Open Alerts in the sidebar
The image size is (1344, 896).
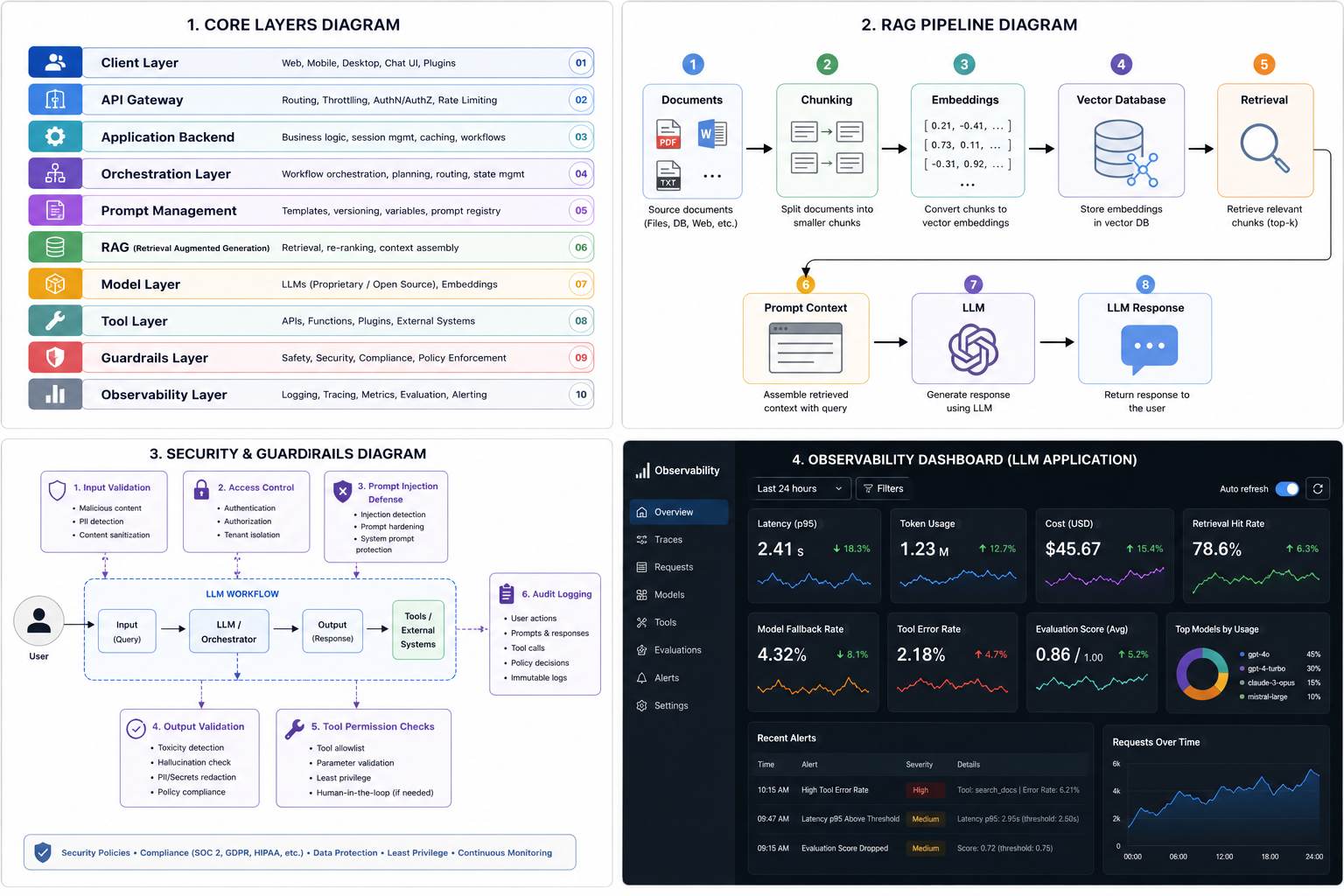678,678
